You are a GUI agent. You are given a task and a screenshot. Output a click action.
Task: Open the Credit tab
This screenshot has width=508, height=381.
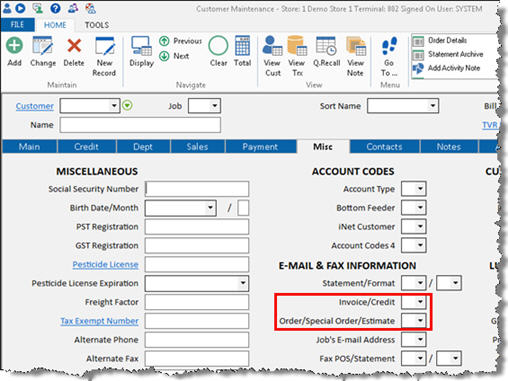click(86, 147)
